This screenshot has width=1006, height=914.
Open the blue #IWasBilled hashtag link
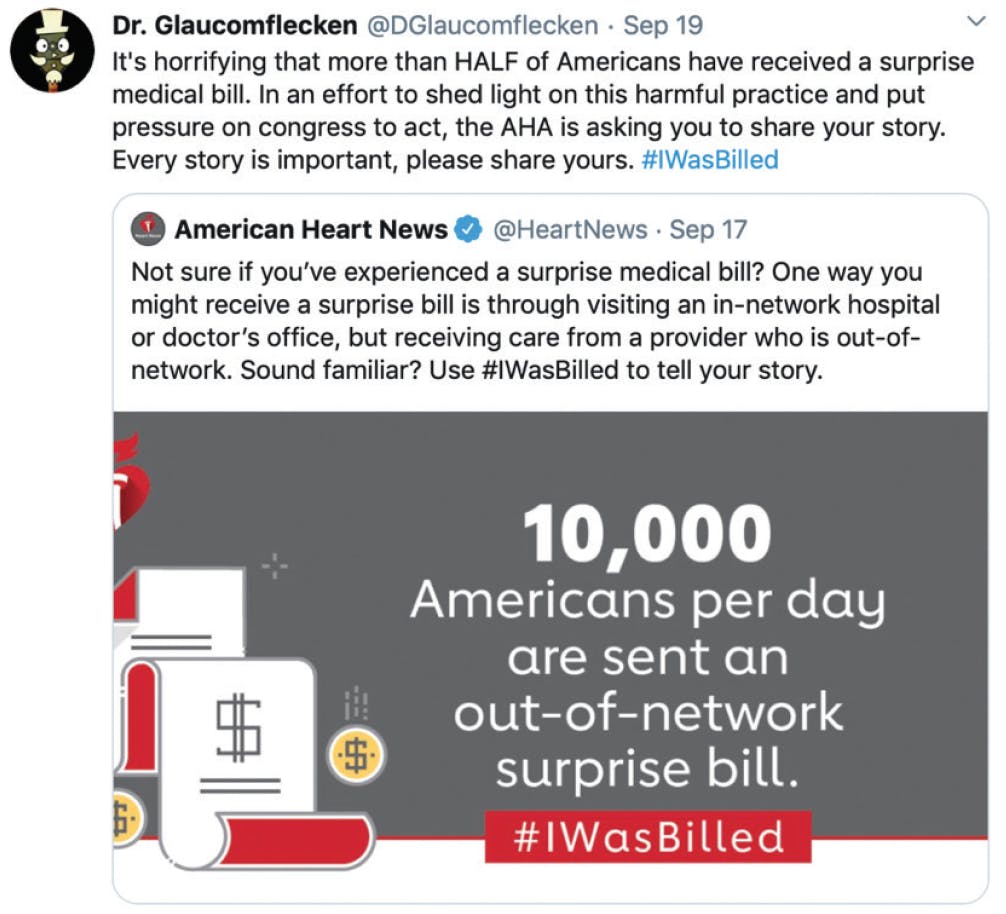(709, 160)
